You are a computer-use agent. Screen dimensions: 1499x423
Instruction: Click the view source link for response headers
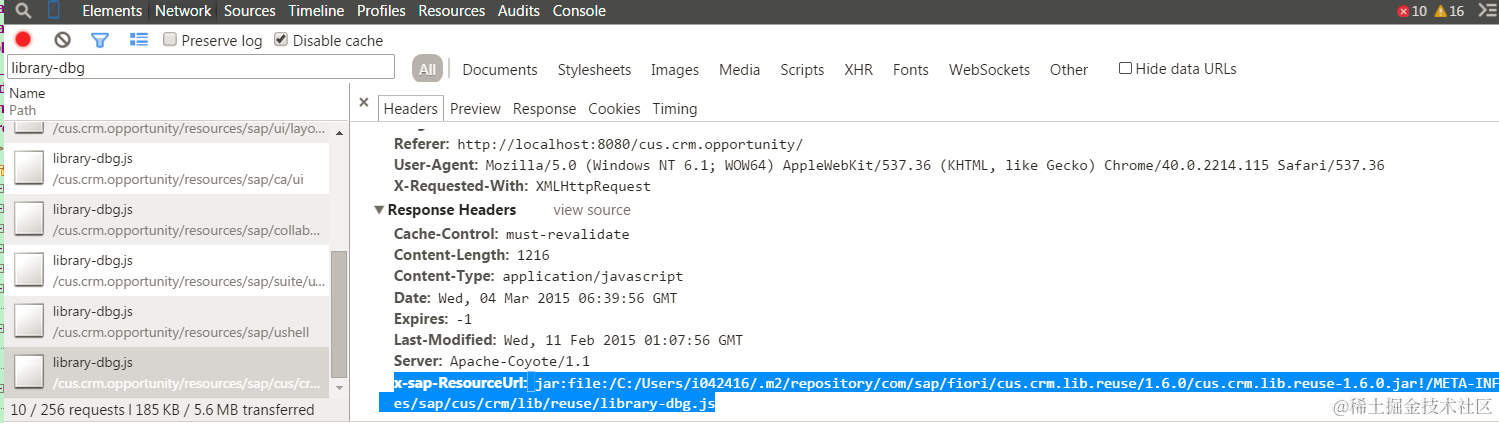click(x=592, y=210)
